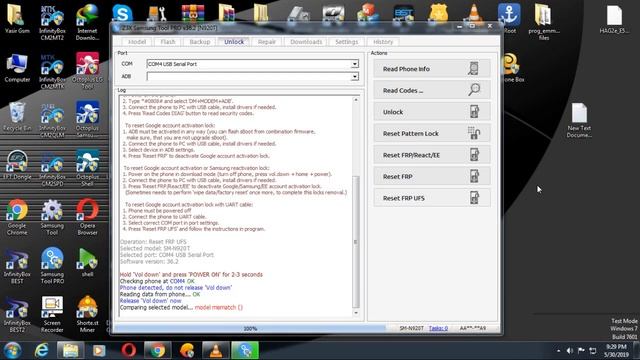The image size is (640, 360).
Task: Expand the ADB device dropdown
Action: (x=354, y=76)
